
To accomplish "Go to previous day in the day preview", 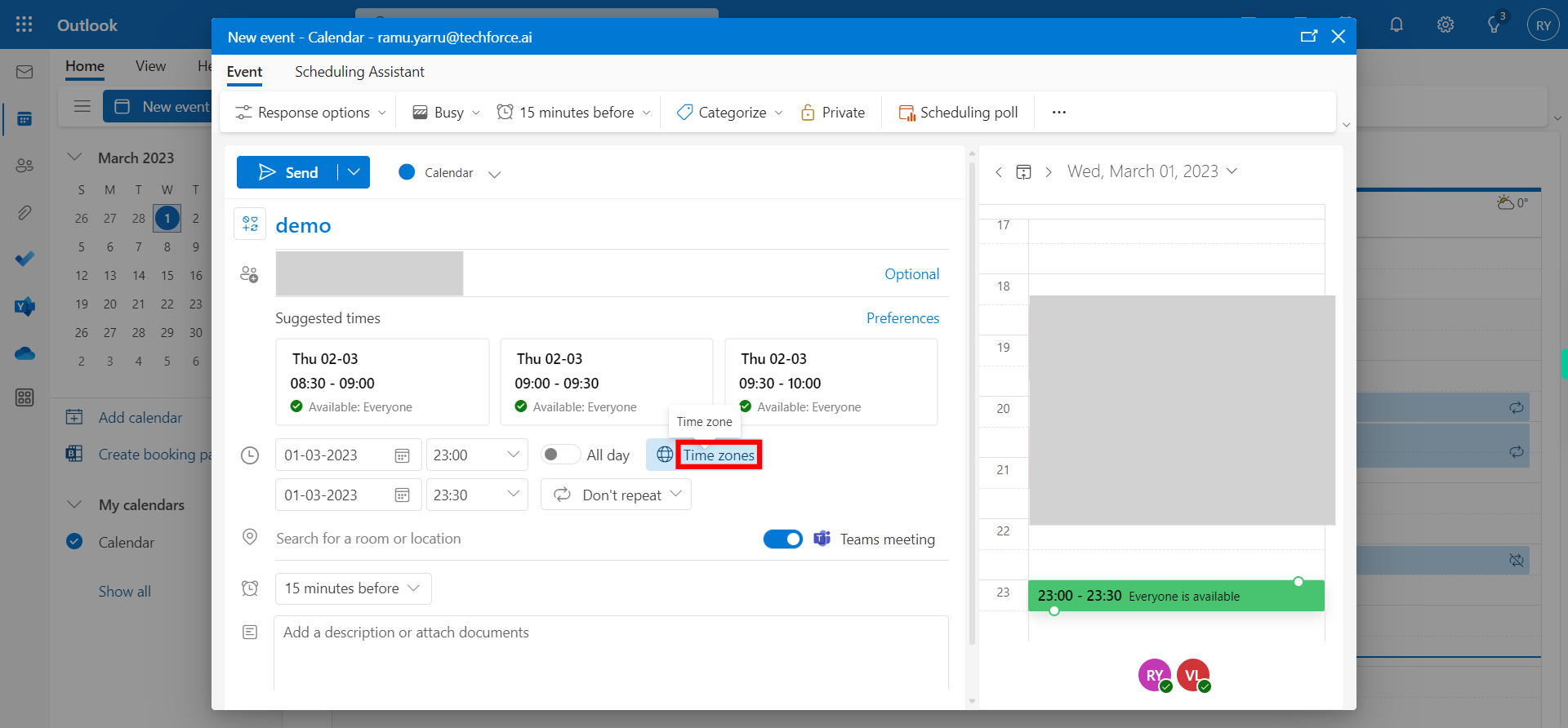I will pyautogui.click(x=999, y=172).
